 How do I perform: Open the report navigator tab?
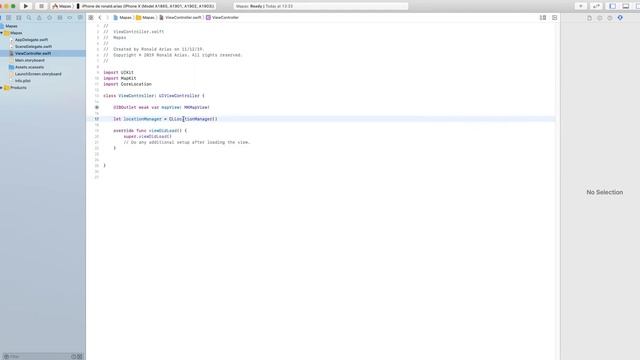pos(80,18)
